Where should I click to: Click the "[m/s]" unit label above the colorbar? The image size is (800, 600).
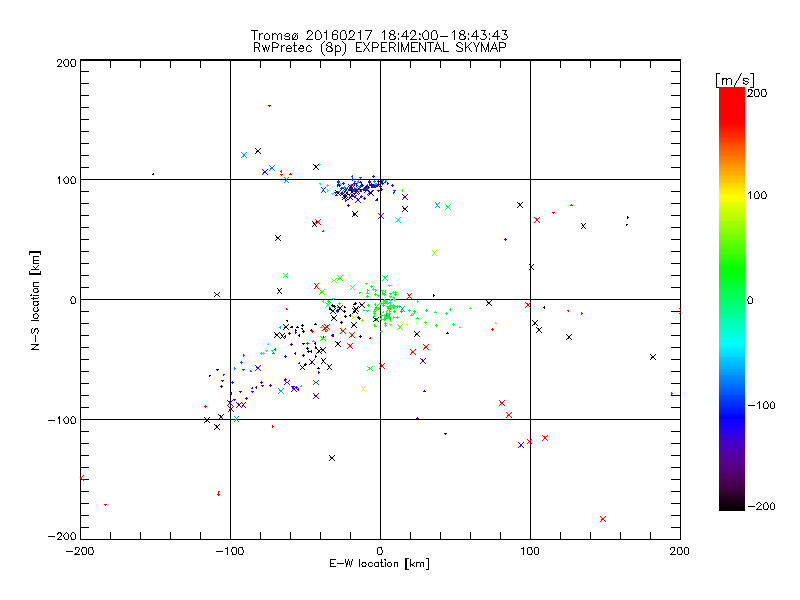734,80
